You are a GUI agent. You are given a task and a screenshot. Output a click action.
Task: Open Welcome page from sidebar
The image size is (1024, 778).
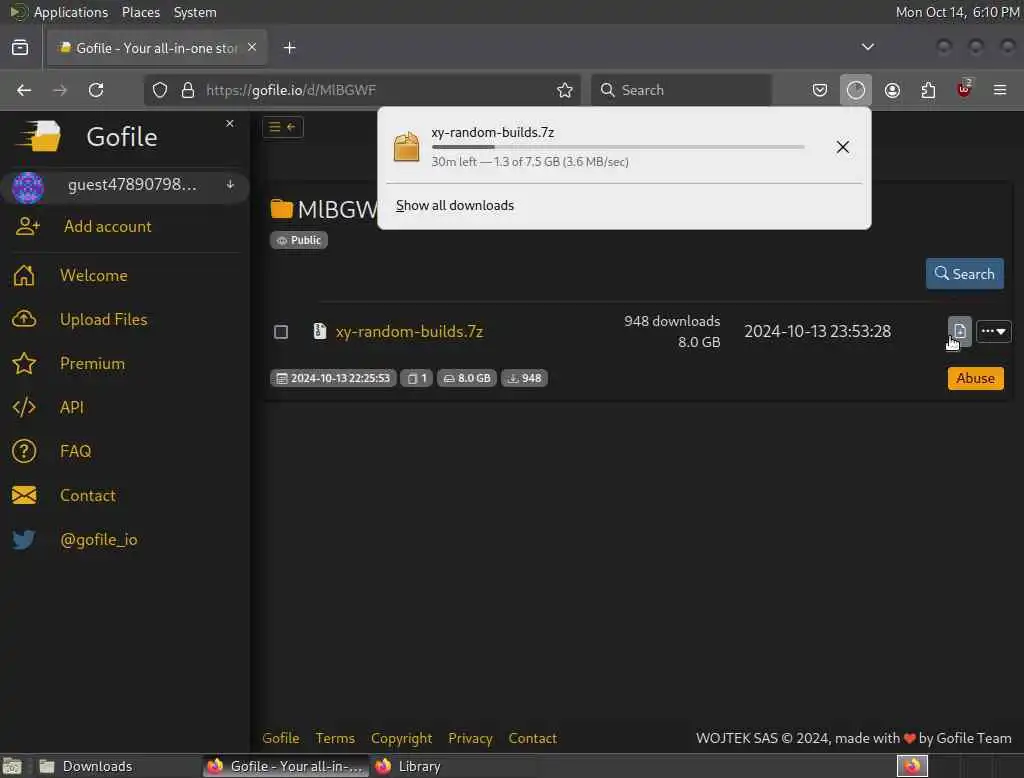point(94,276)
